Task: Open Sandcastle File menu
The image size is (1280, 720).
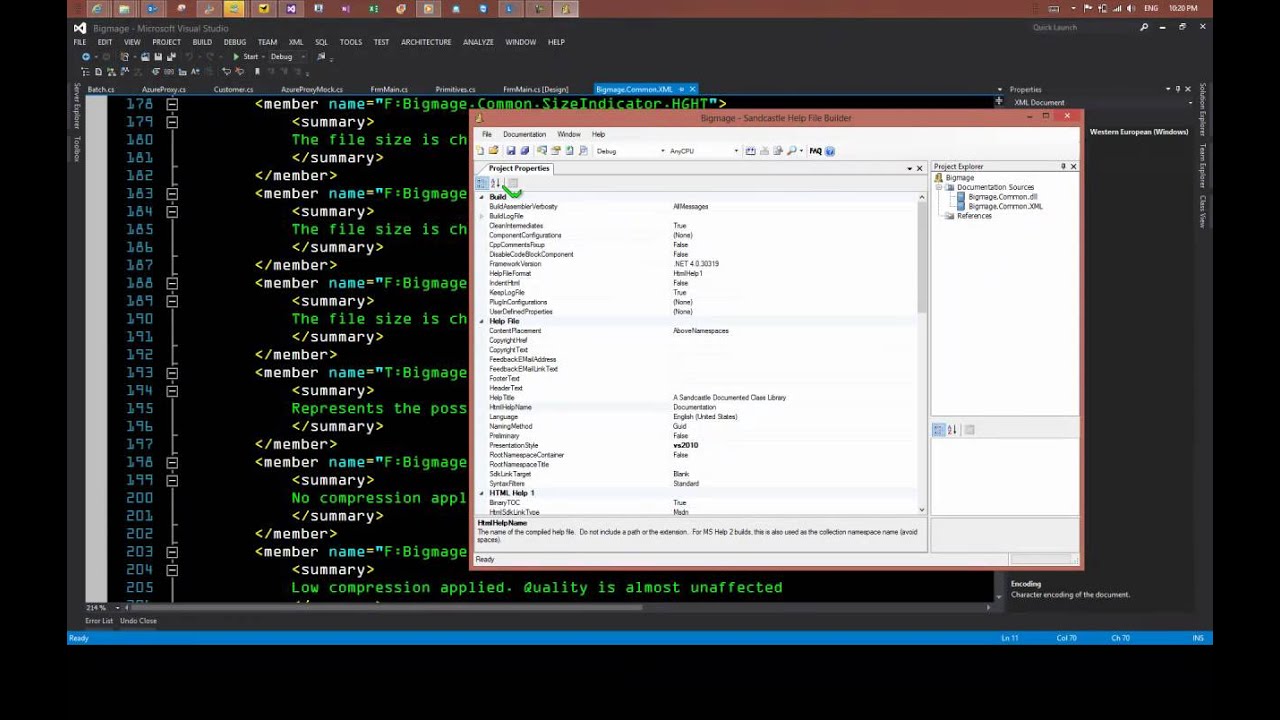Action: pyautogui.click(x=487, y=134)
